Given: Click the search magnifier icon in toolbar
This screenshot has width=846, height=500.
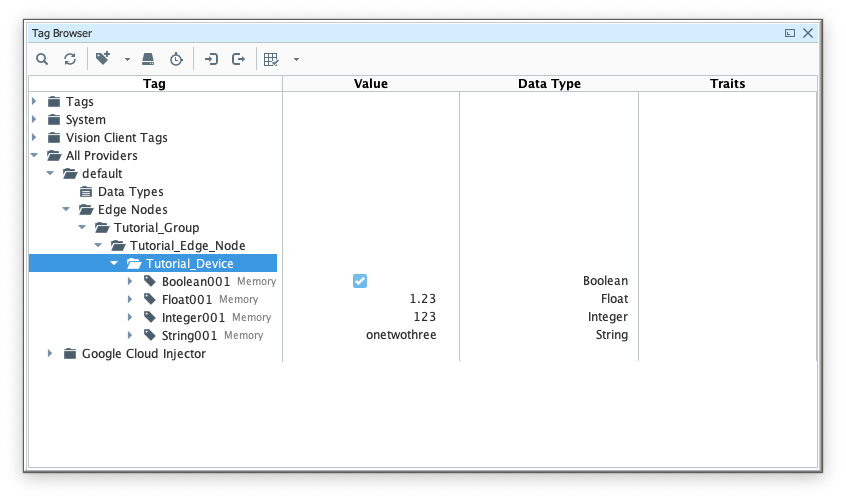Looking at the screenshot, I should tap(42, 59).
